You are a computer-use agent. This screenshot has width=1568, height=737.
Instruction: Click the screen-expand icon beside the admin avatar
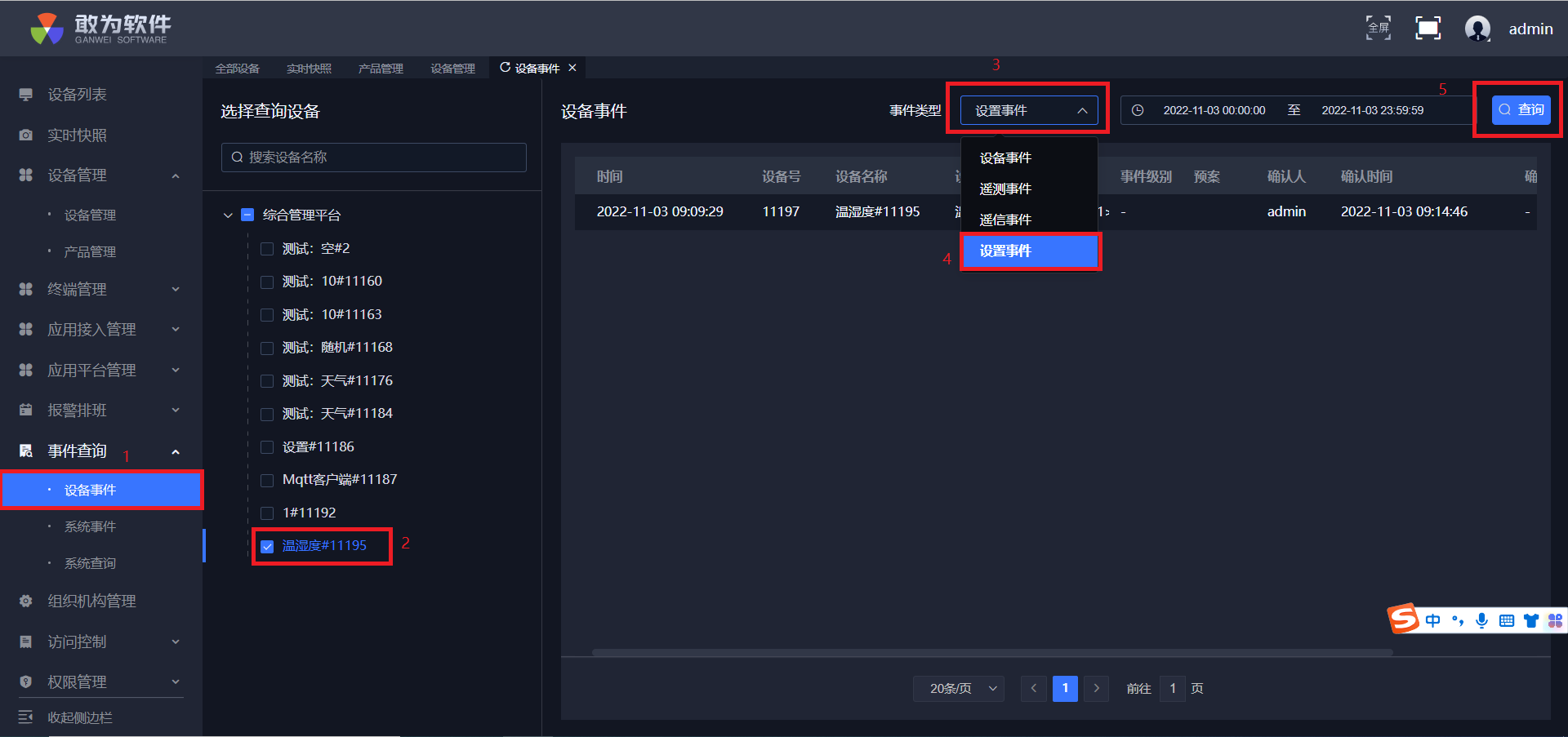coord(1428,28)
